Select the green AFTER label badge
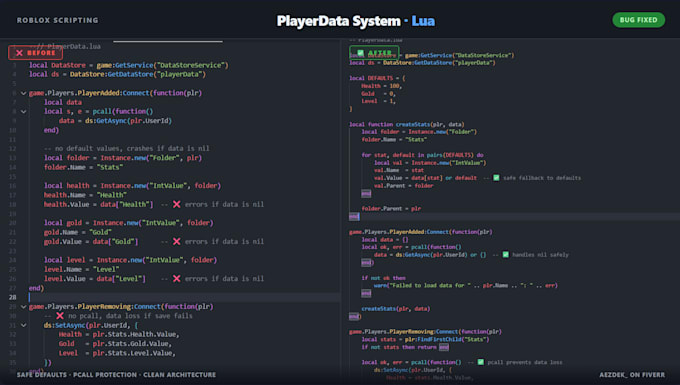 pos(374,53)
